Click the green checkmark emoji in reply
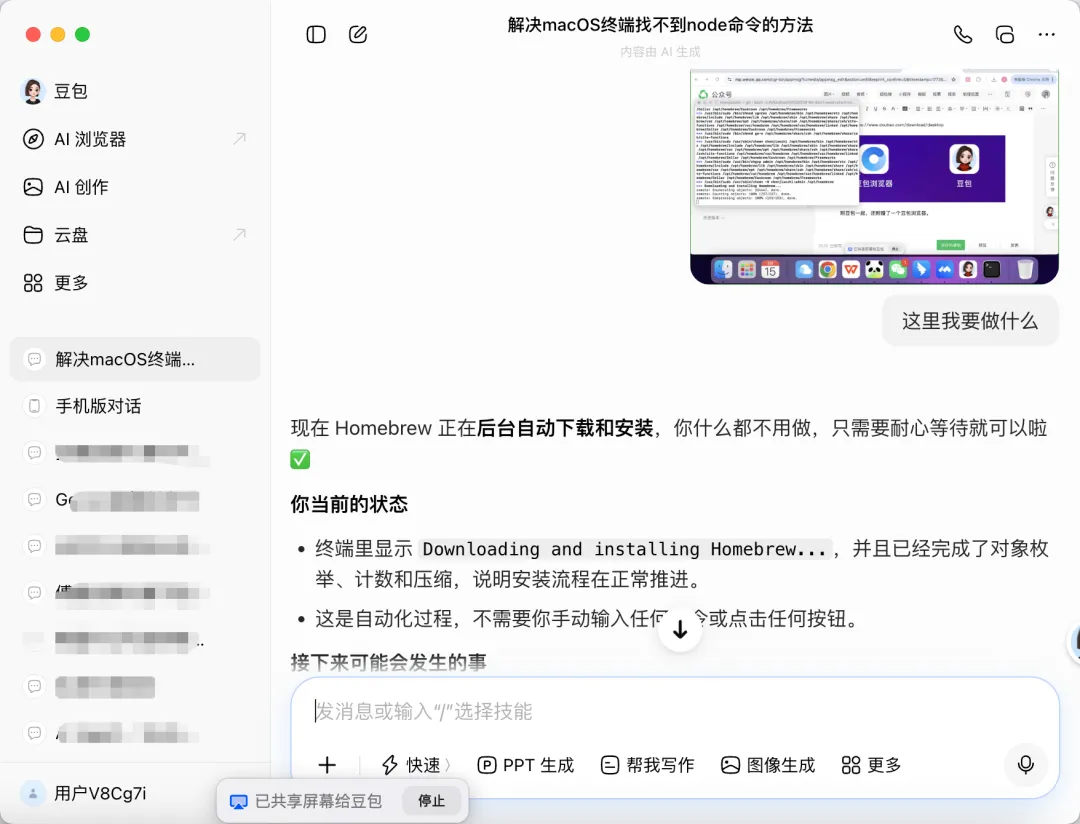1080x824 pixels. tap(300, 459)
